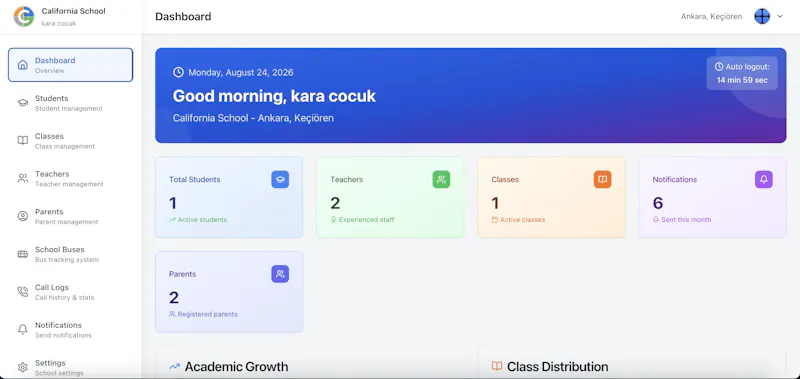This screenshot has height=379, width=800.
Task: Click the Dashboard page title
Action: pos(183,16)
